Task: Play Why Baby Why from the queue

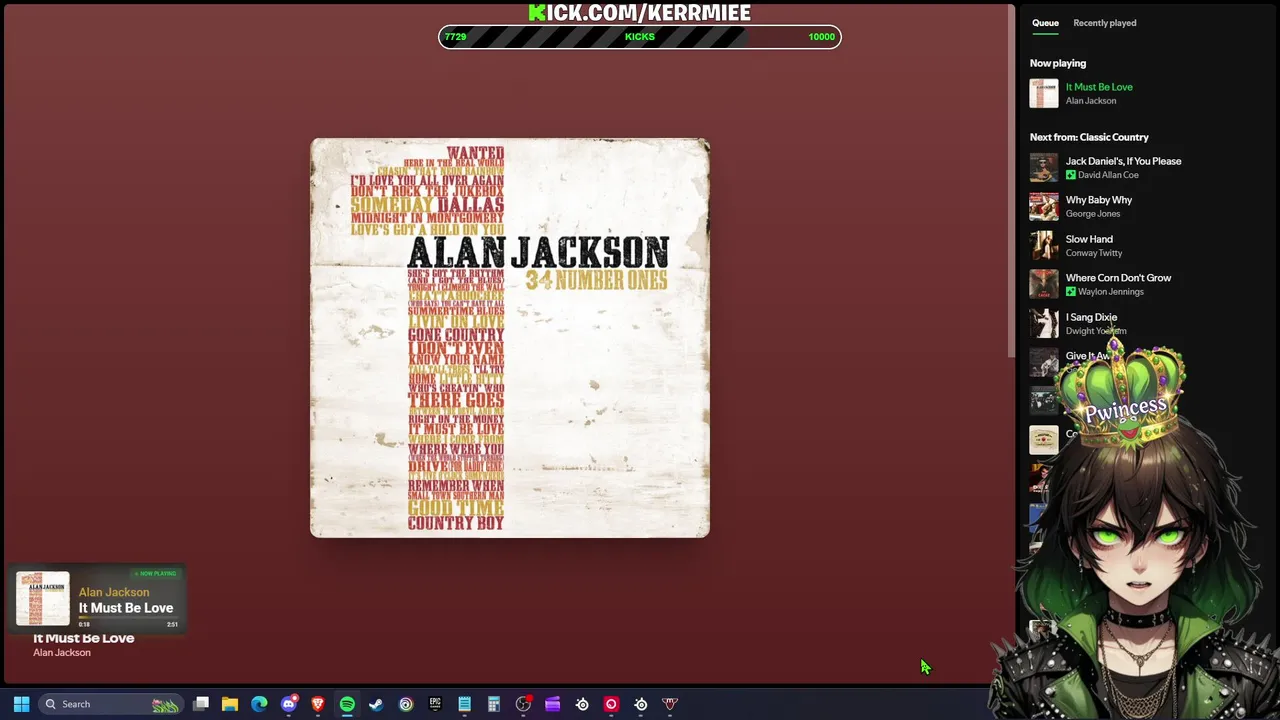Action: pos(1099,200)
